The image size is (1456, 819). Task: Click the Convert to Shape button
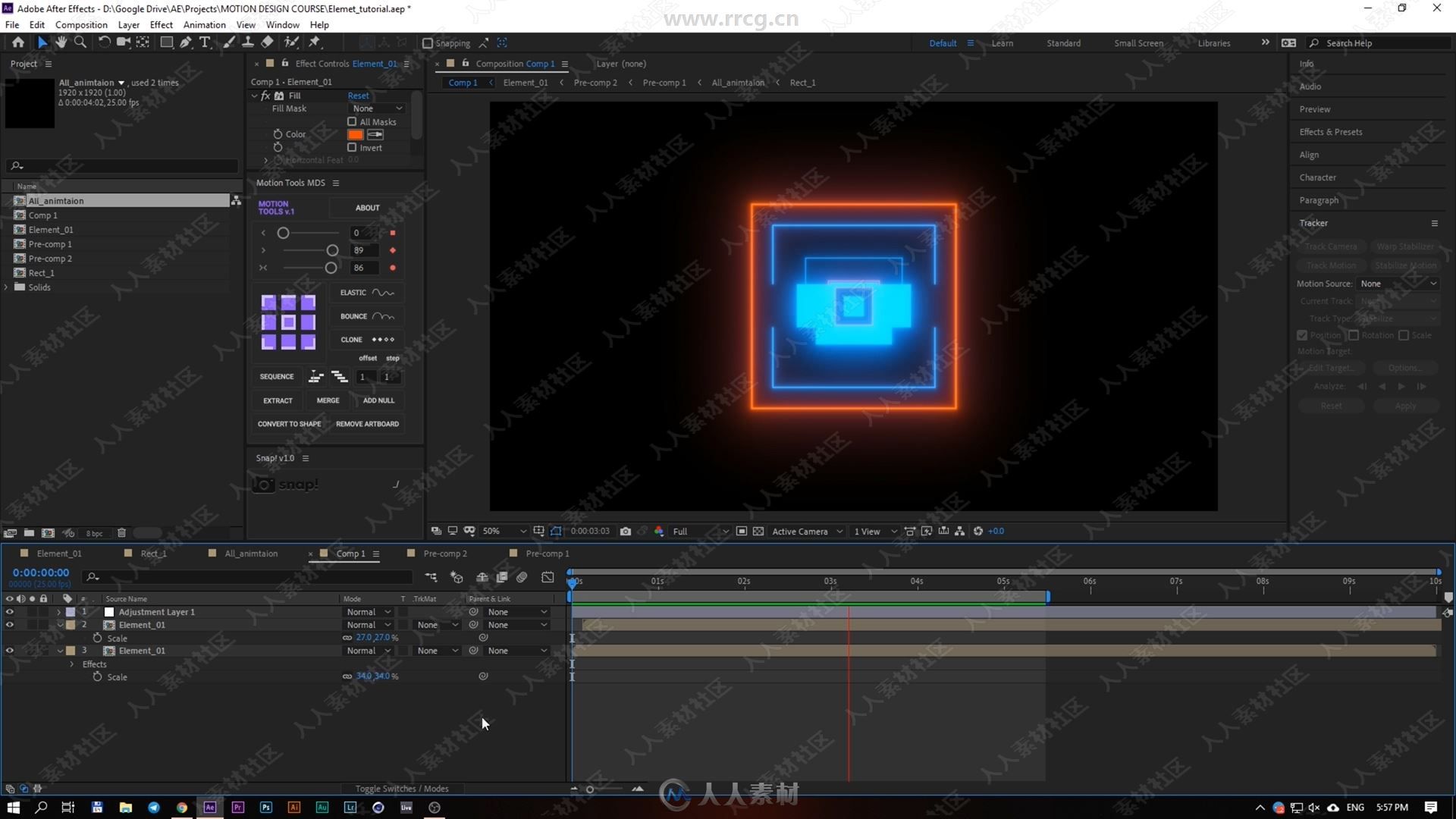coord(289,423)
